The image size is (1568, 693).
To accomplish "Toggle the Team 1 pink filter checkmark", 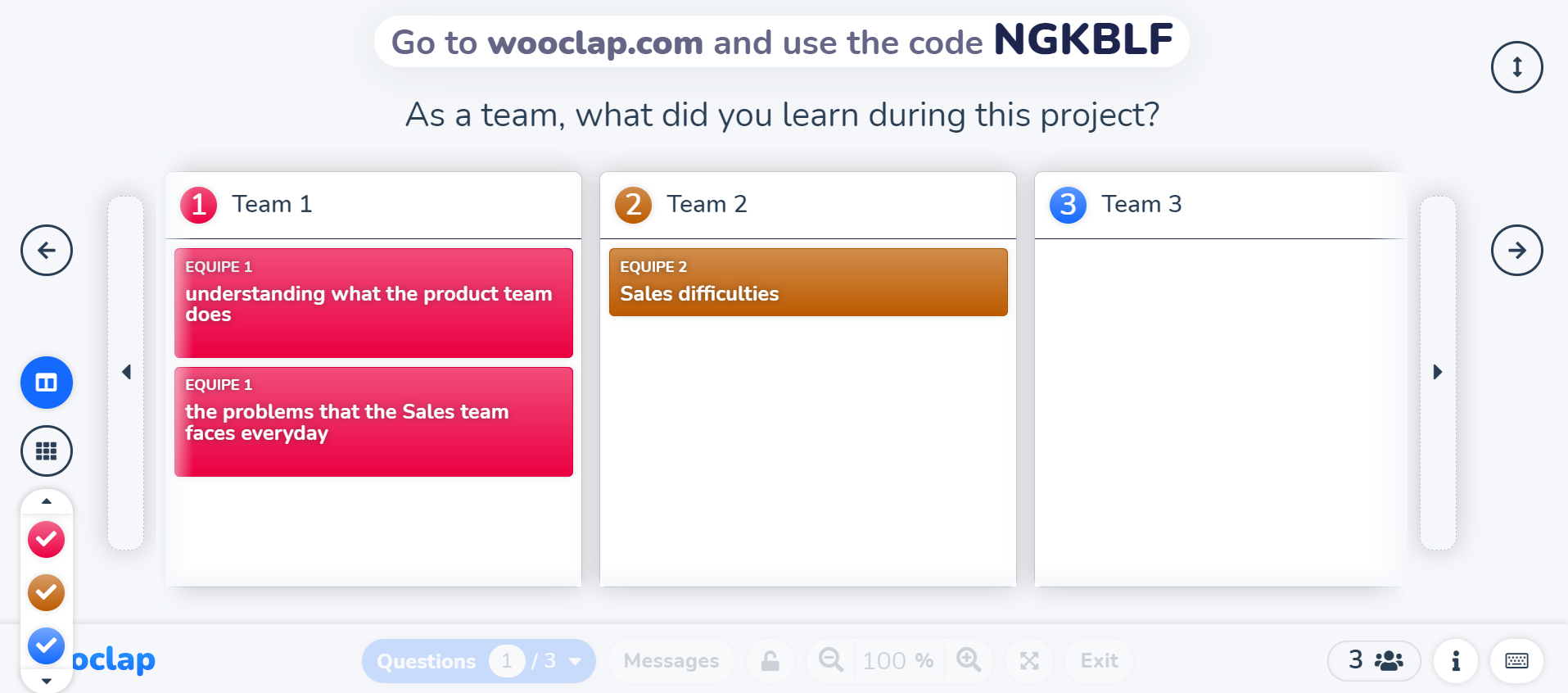I will click(x=47, y=539).
